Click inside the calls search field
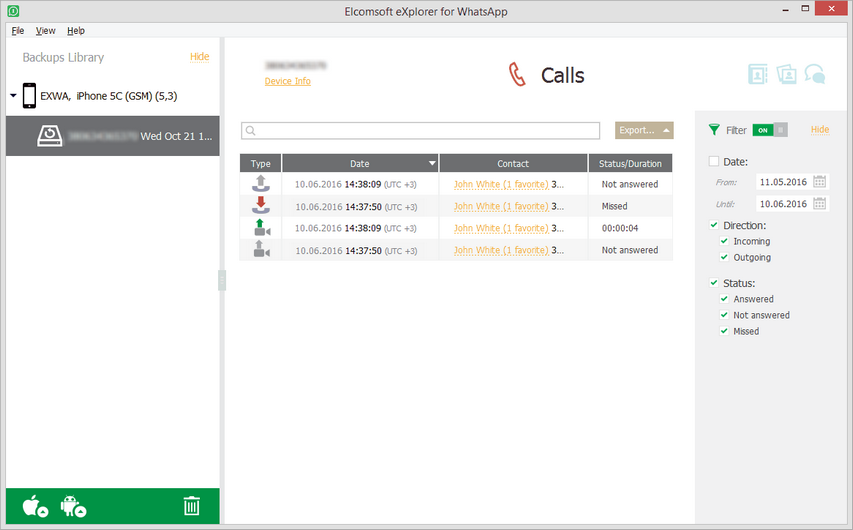 (421, 131)
